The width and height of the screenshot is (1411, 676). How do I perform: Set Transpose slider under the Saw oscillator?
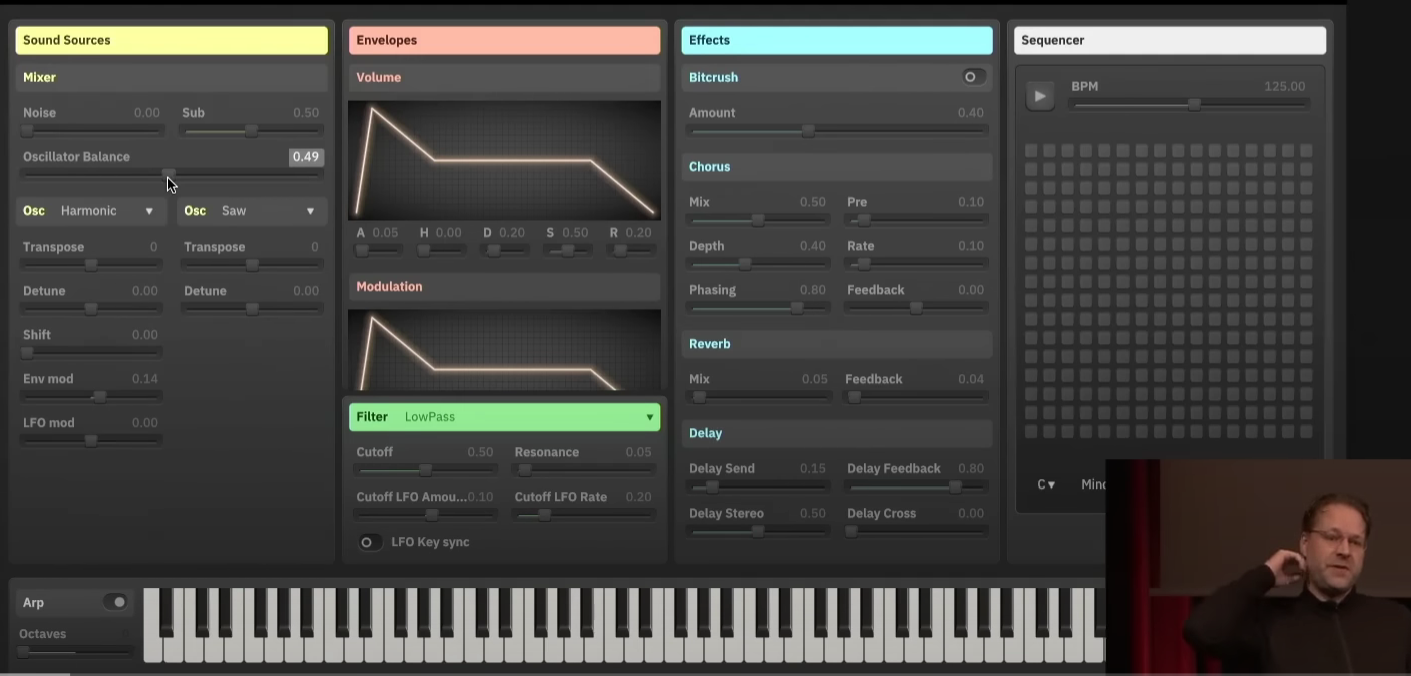point(252,265)
